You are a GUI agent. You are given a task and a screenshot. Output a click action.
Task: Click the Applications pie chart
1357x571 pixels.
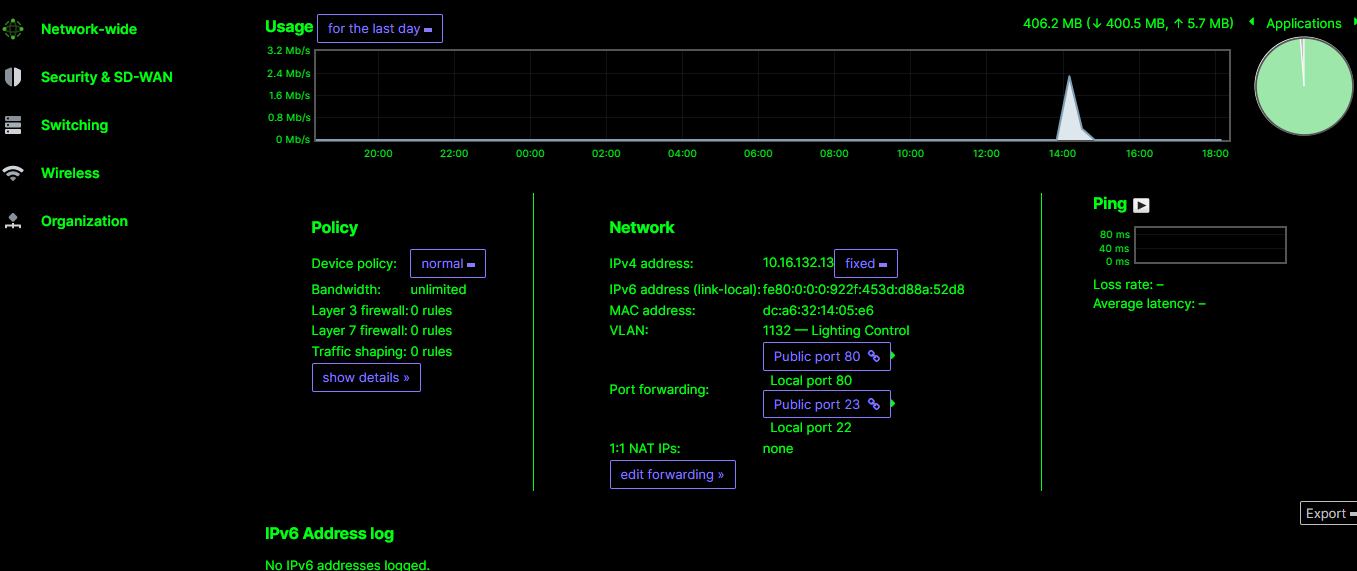tap(1303, 86)
